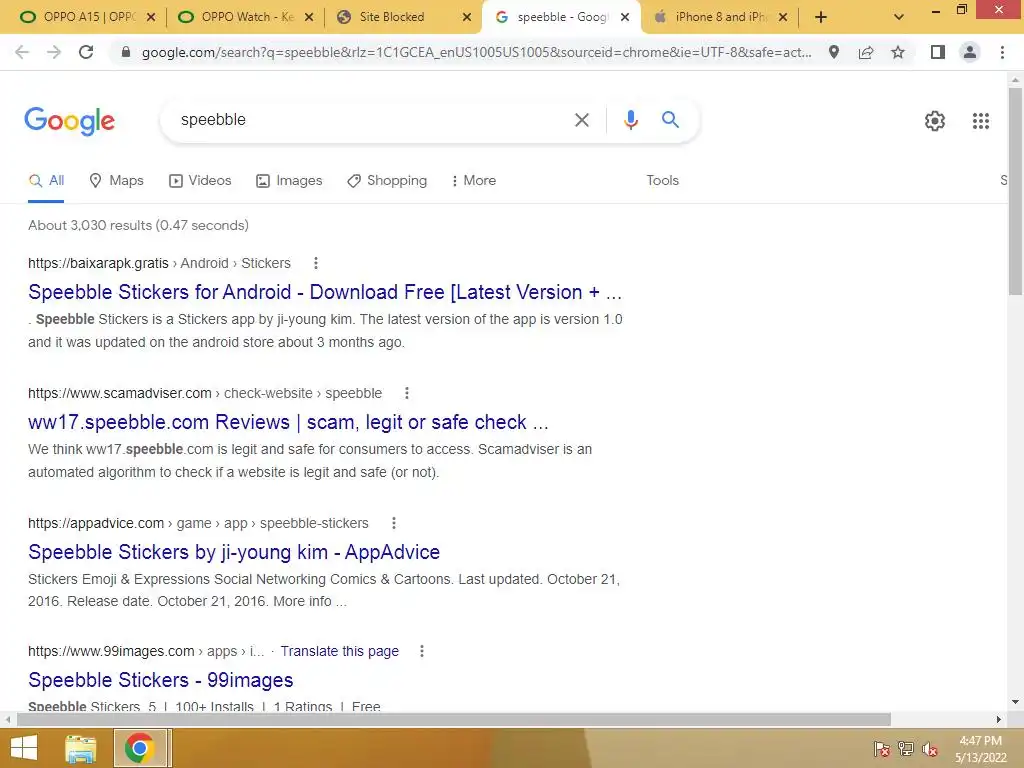Show Images results
1024x768 pixels.
tap(289, 180)
